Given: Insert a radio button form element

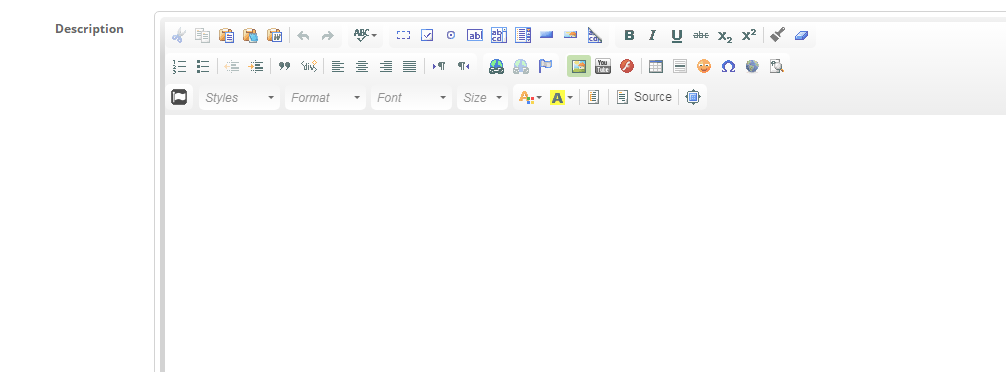Looking at the screenshot, I should (451, 35).
